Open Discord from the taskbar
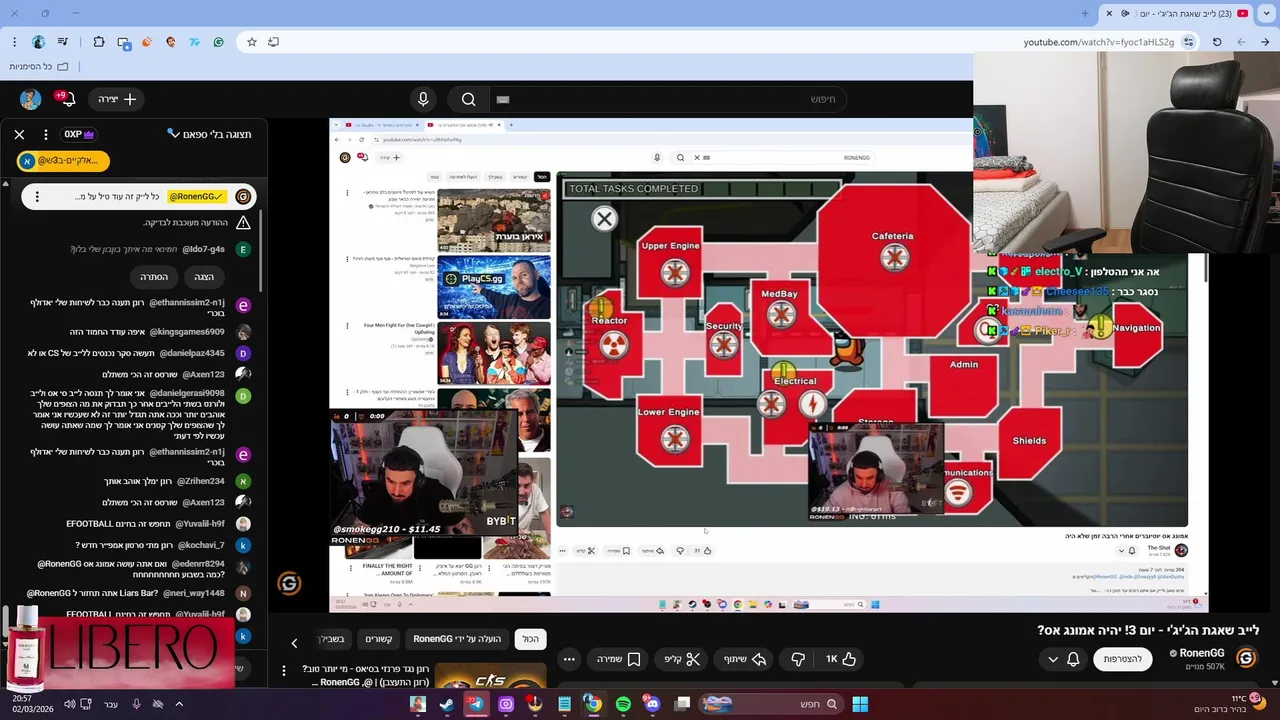The height and width of the screenshot is (720, 1280). pos(652,704)
